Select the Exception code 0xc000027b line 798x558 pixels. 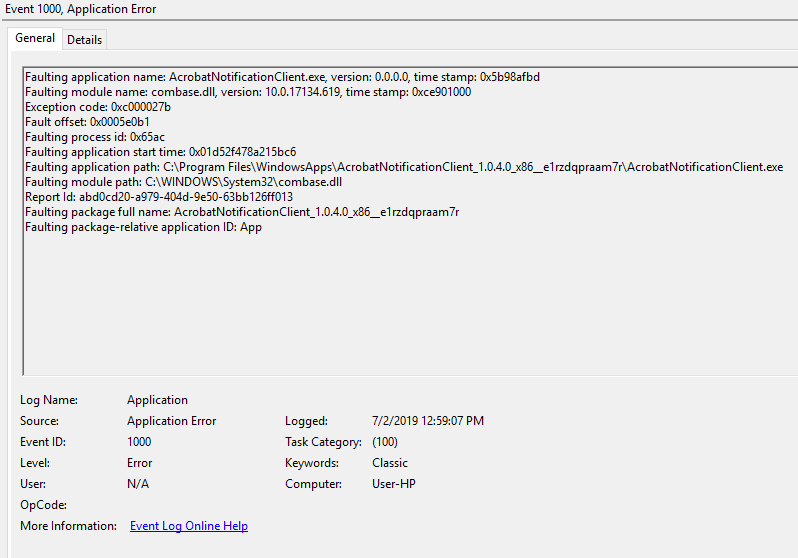98,107
